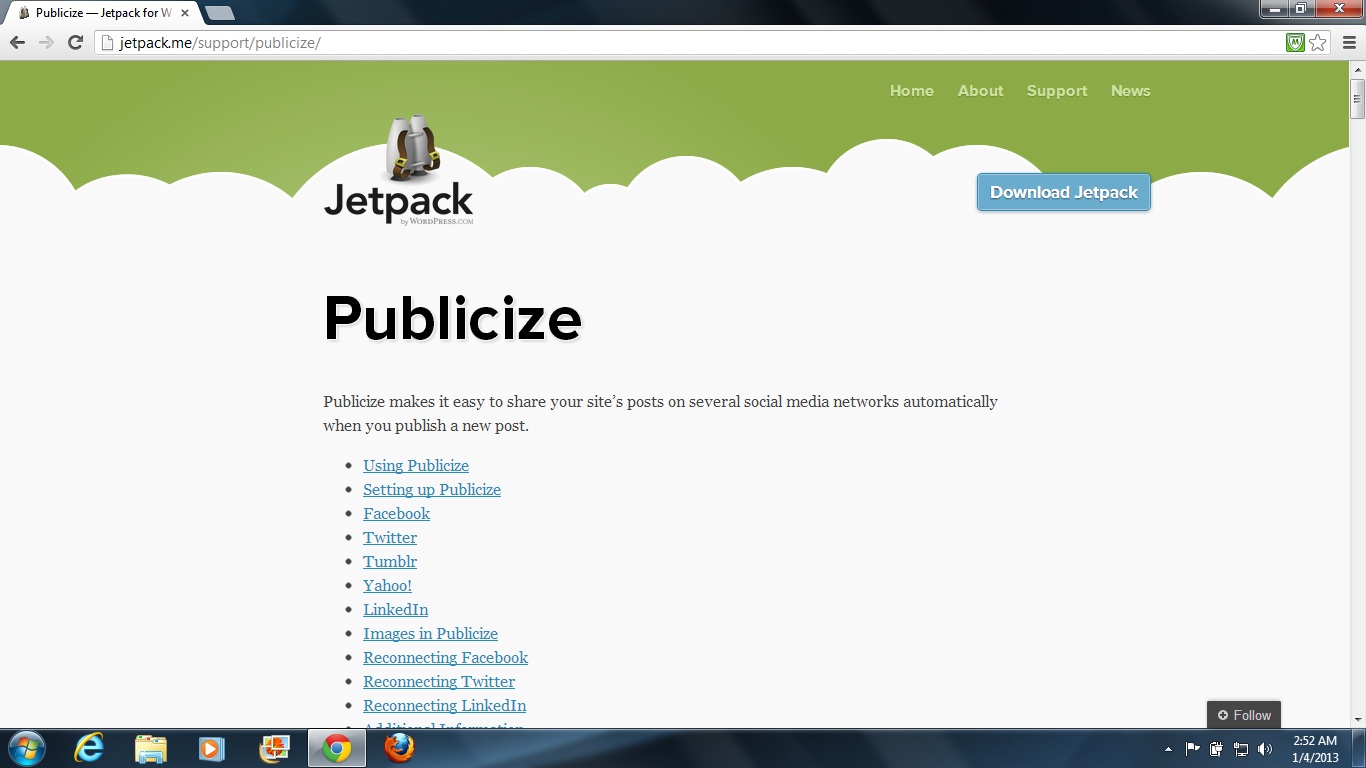
Task: Click the green extension icon in address bar
Action: [x=1295, y=43]
